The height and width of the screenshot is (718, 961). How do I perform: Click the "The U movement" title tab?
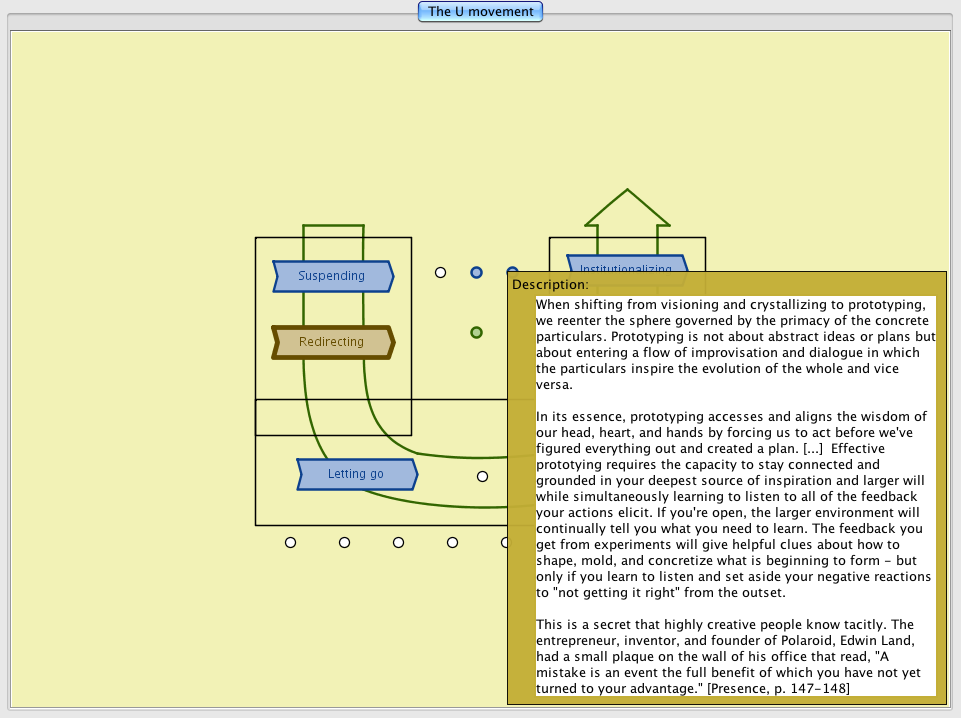click(x=480, y=12)
